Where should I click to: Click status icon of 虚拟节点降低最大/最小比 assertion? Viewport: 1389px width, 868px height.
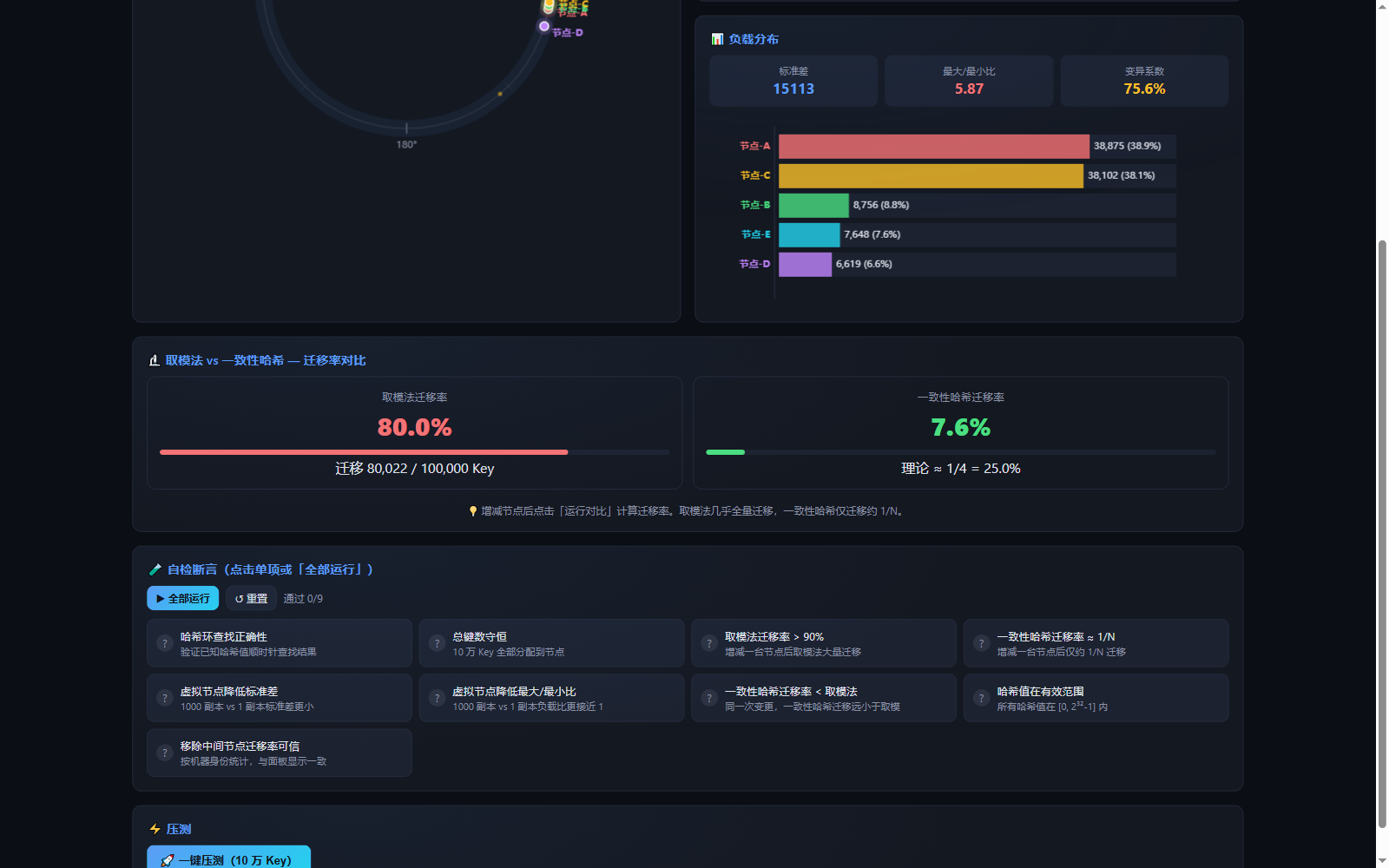pos(437,698)
